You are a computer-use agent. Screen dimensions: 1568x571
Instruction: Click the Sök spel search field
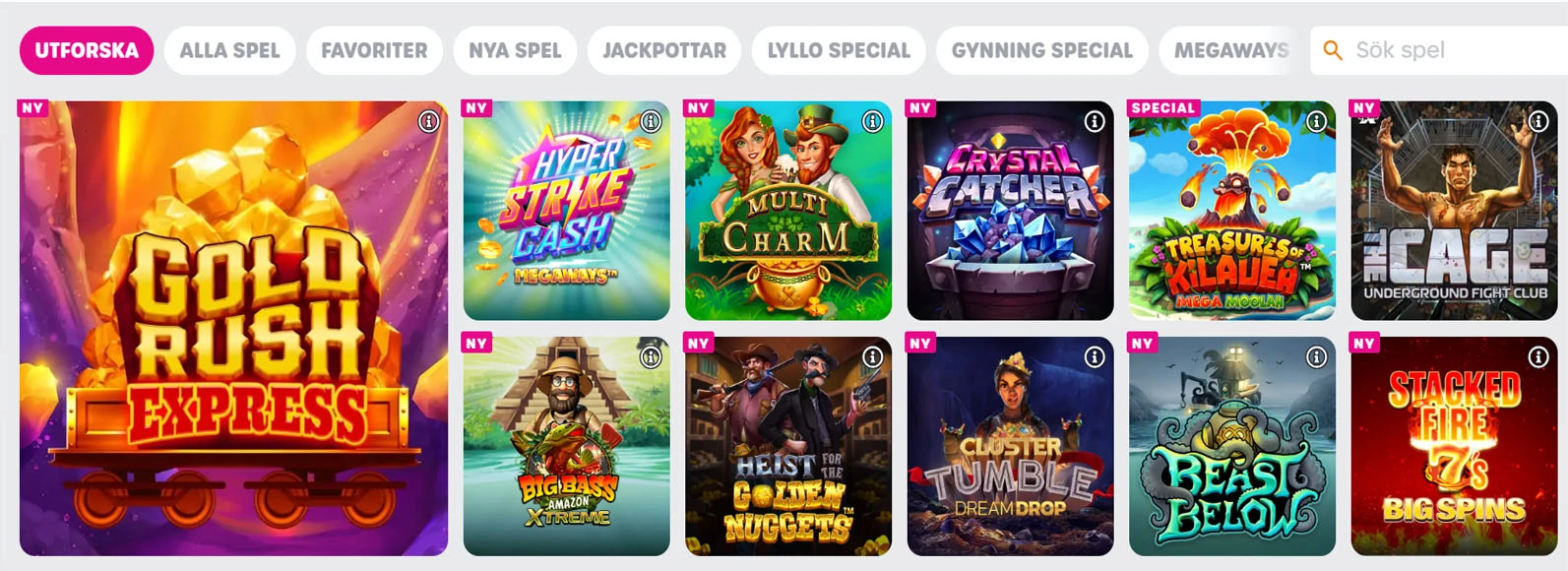click(1439, 50)
